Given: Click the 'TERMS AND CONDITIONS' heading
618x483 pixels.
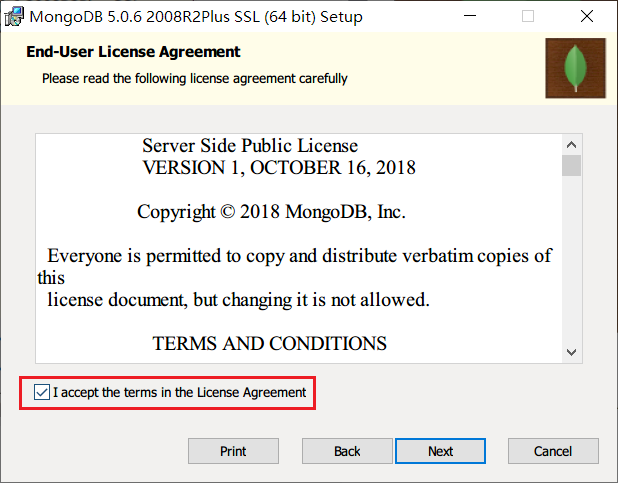Looking at the screenshot, I should click(x=270, y=343).
